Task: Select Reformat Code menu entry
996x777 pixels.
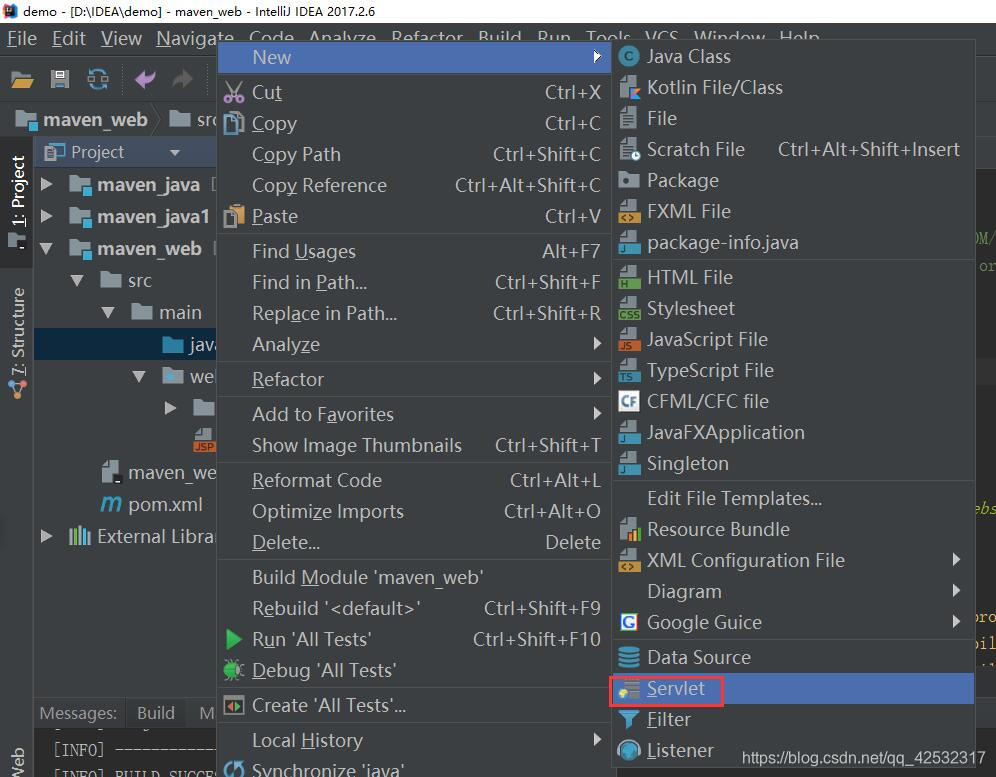Action: pos(414,480)
